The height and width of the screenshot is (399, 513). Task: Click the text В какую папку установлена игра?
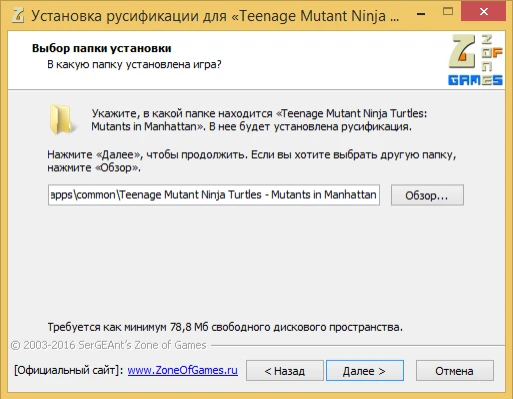point(134,64)
